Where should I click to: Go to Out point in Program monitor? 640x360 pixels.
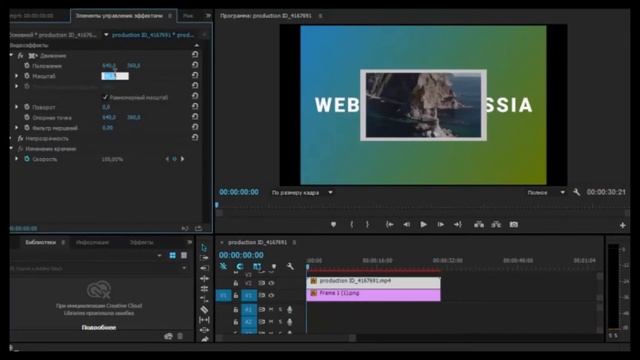coord(458,224)
